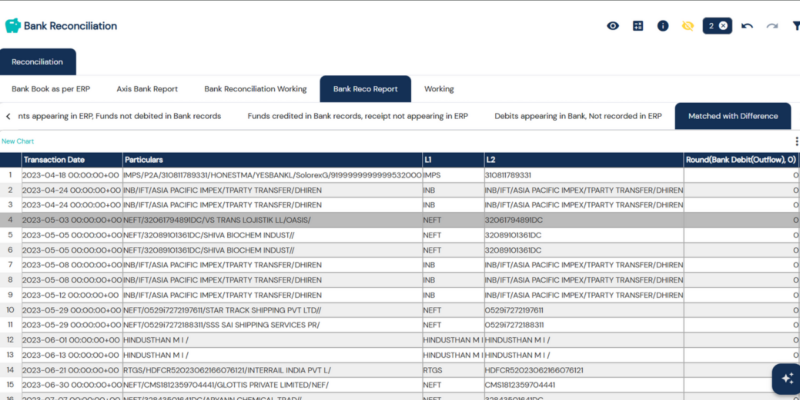Open the three-dot options menu above table

pos(796,142)
